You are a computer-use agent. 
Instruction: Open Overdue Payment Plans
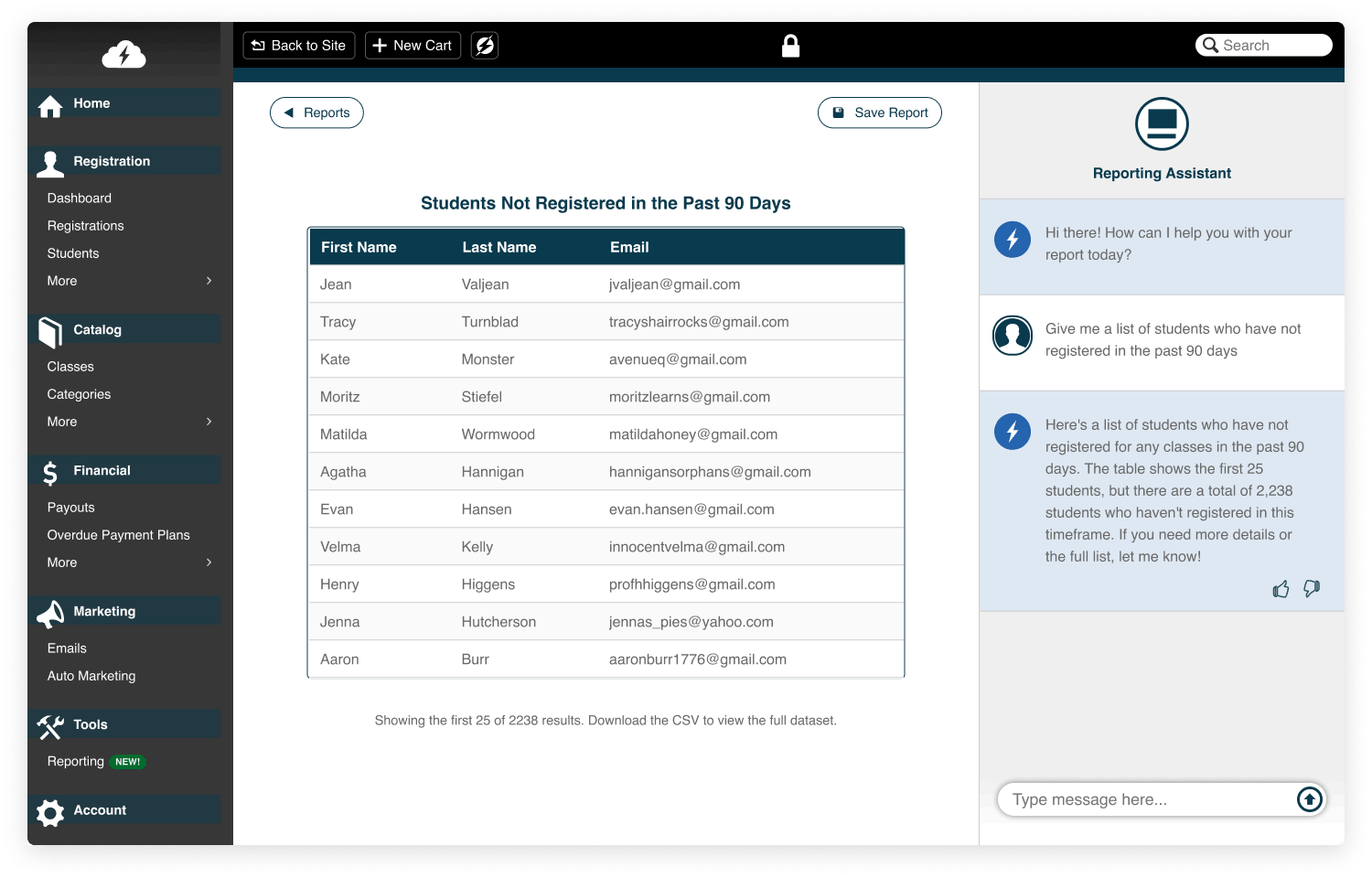118,535
